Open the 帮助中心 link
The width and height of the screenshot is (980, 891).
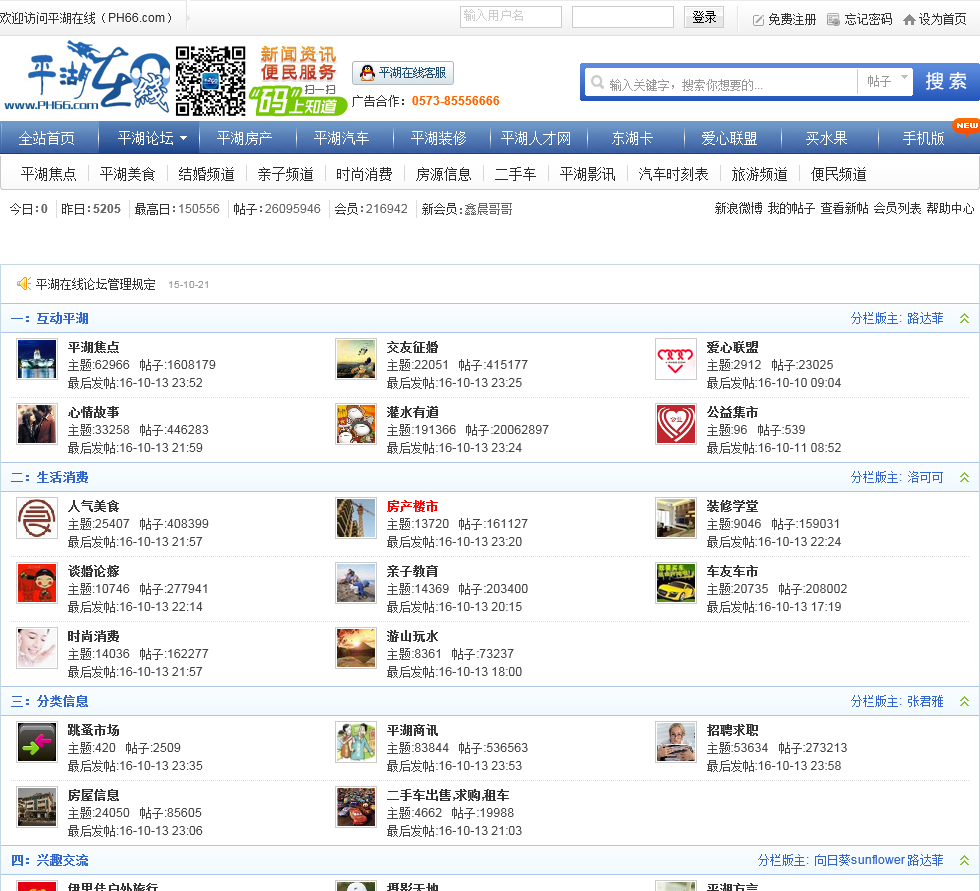pos(950,209)
